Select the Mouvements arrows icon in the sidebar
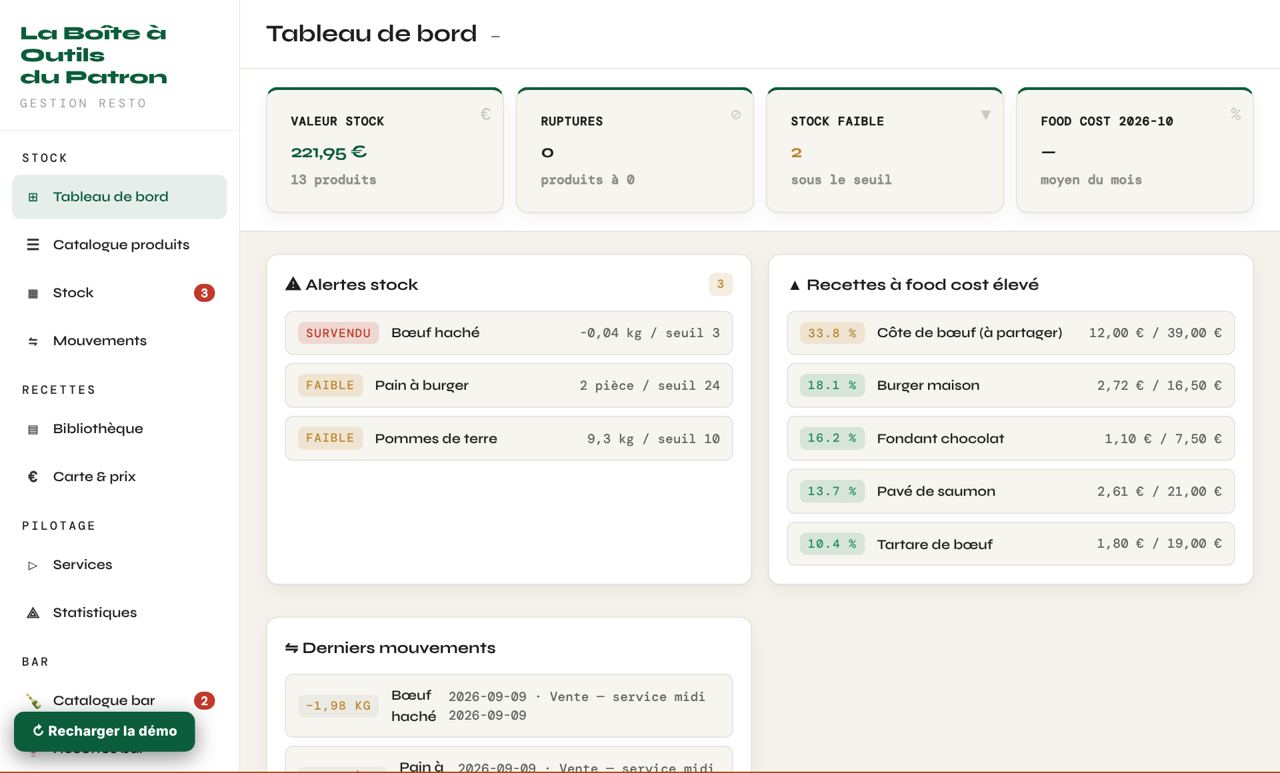 coord(33,341)
